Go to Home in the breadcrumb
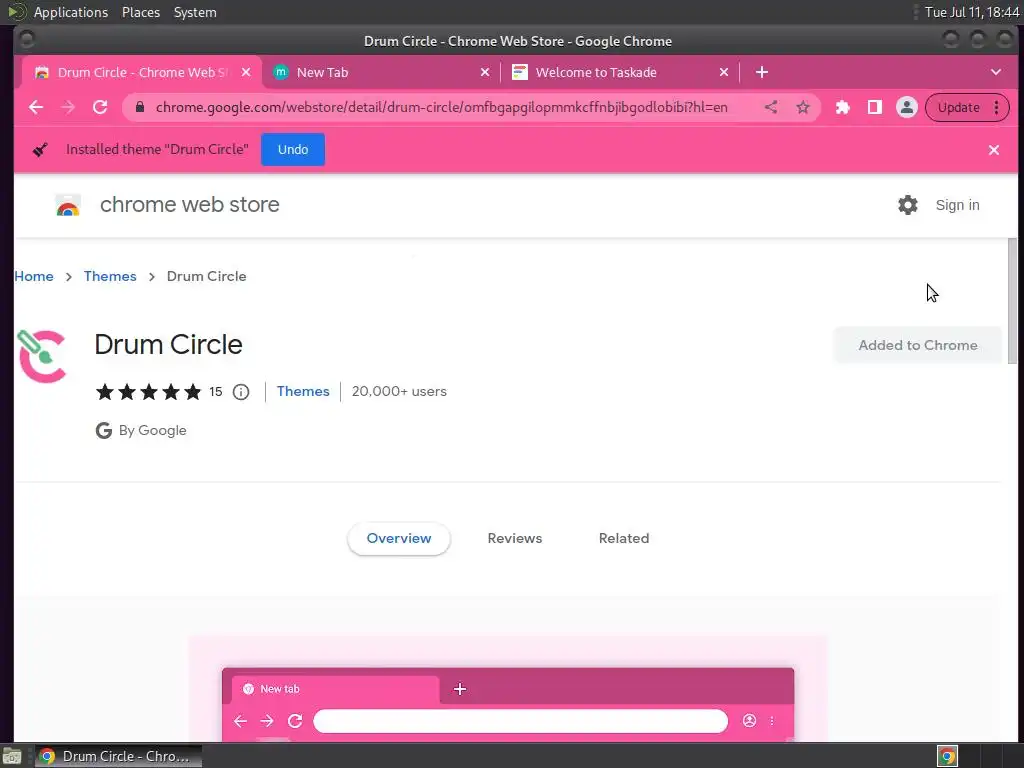 (x=34, y=276)
